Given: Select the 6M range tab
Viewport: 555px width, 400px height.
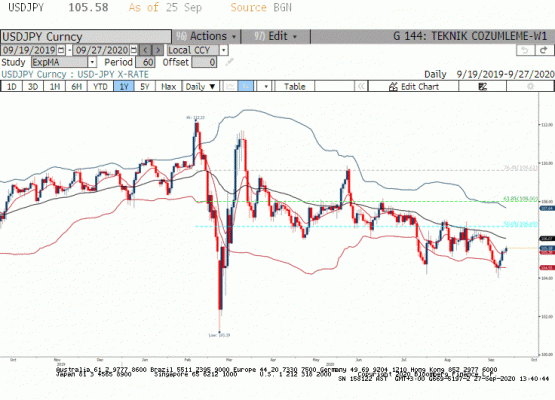Looking at the screenshot, I should pos(76,86).
